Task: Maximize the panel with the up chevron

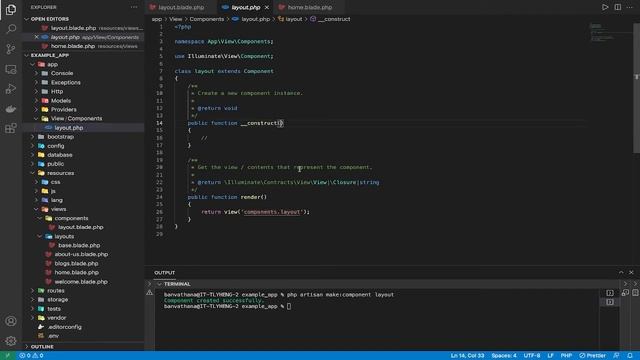Action: pos(621,272)
